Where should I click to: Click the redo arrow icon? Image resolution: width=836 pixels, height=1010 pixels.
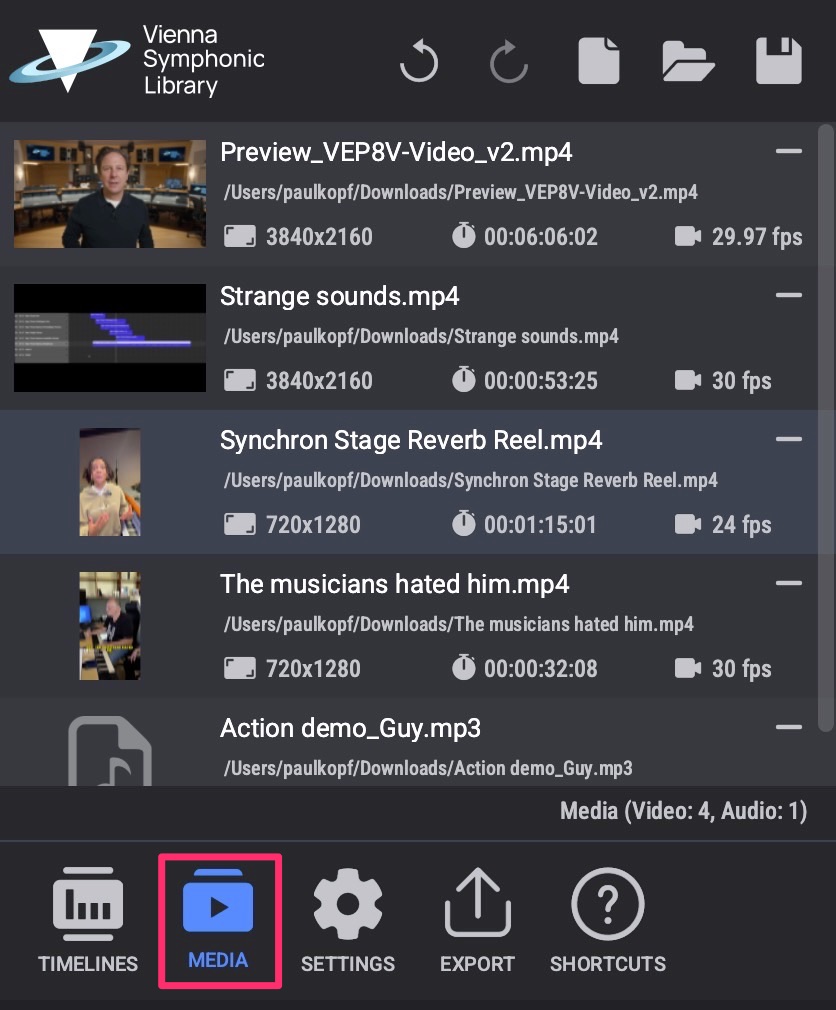click(x=509, y=62)
